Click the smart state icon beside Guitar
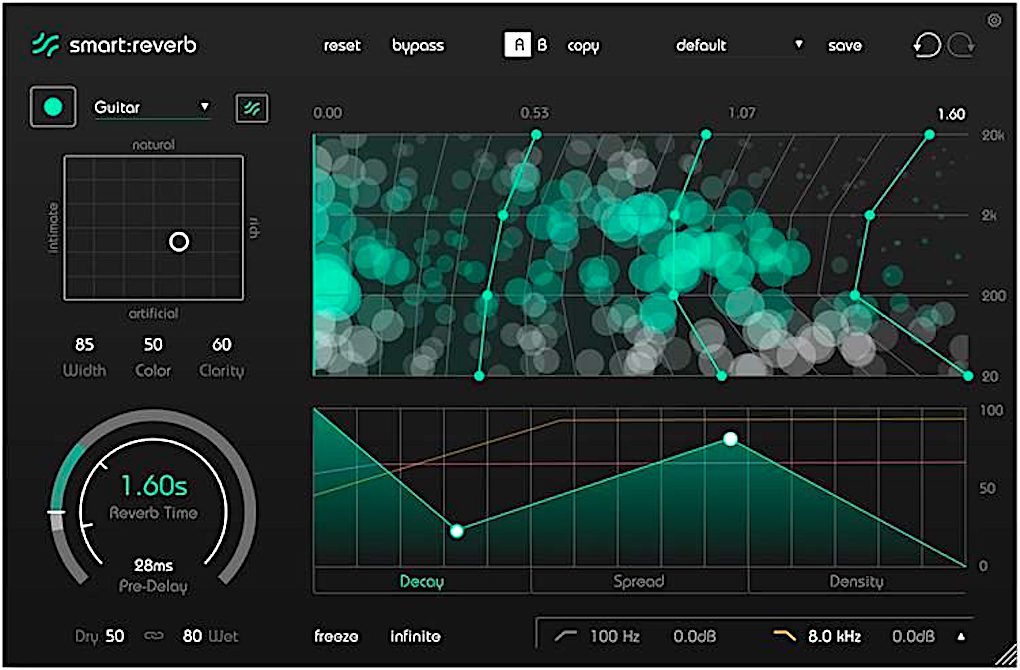 tap(250, 106)
